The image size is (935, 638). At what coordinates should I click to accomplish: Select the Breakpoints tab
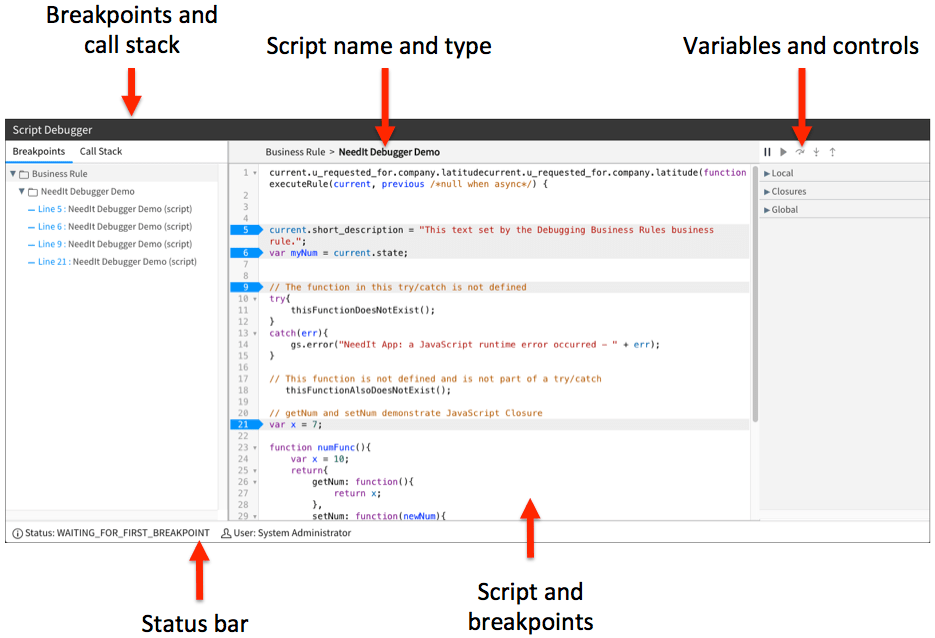click(x=39, y=151)
